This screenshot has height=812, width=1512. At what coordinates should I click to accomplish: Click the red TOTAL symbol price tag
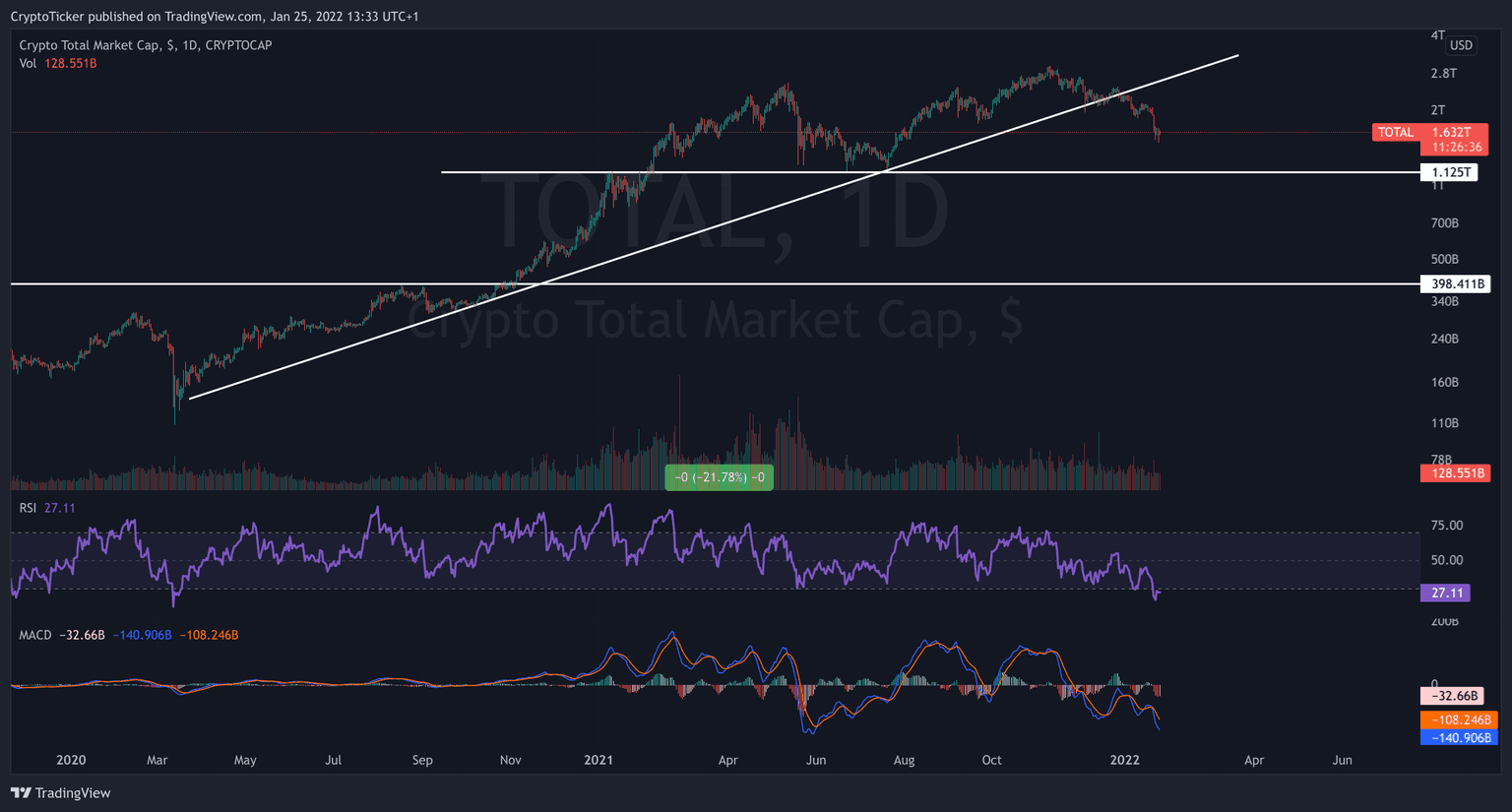[x=1395, y=132]
